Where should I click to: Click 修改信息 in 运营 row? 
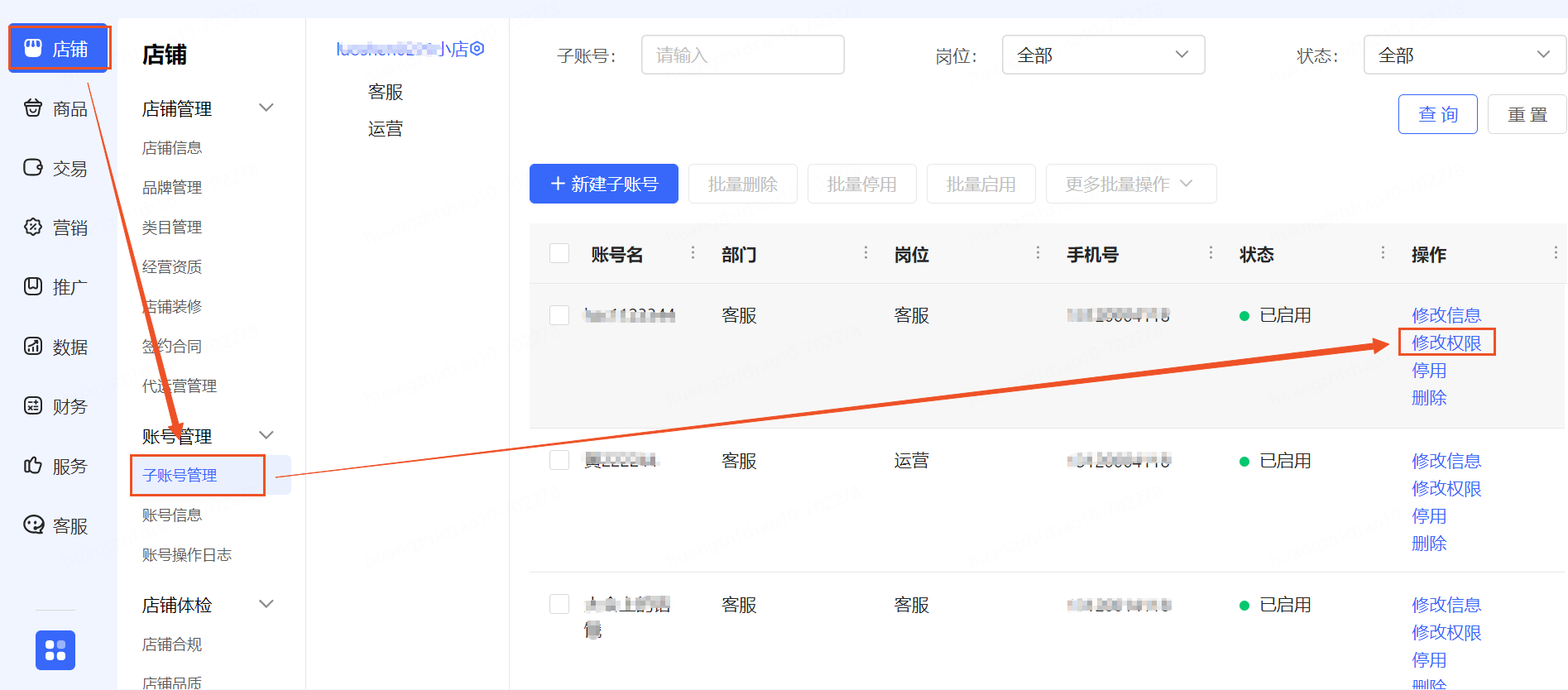tap(1446, 461)
